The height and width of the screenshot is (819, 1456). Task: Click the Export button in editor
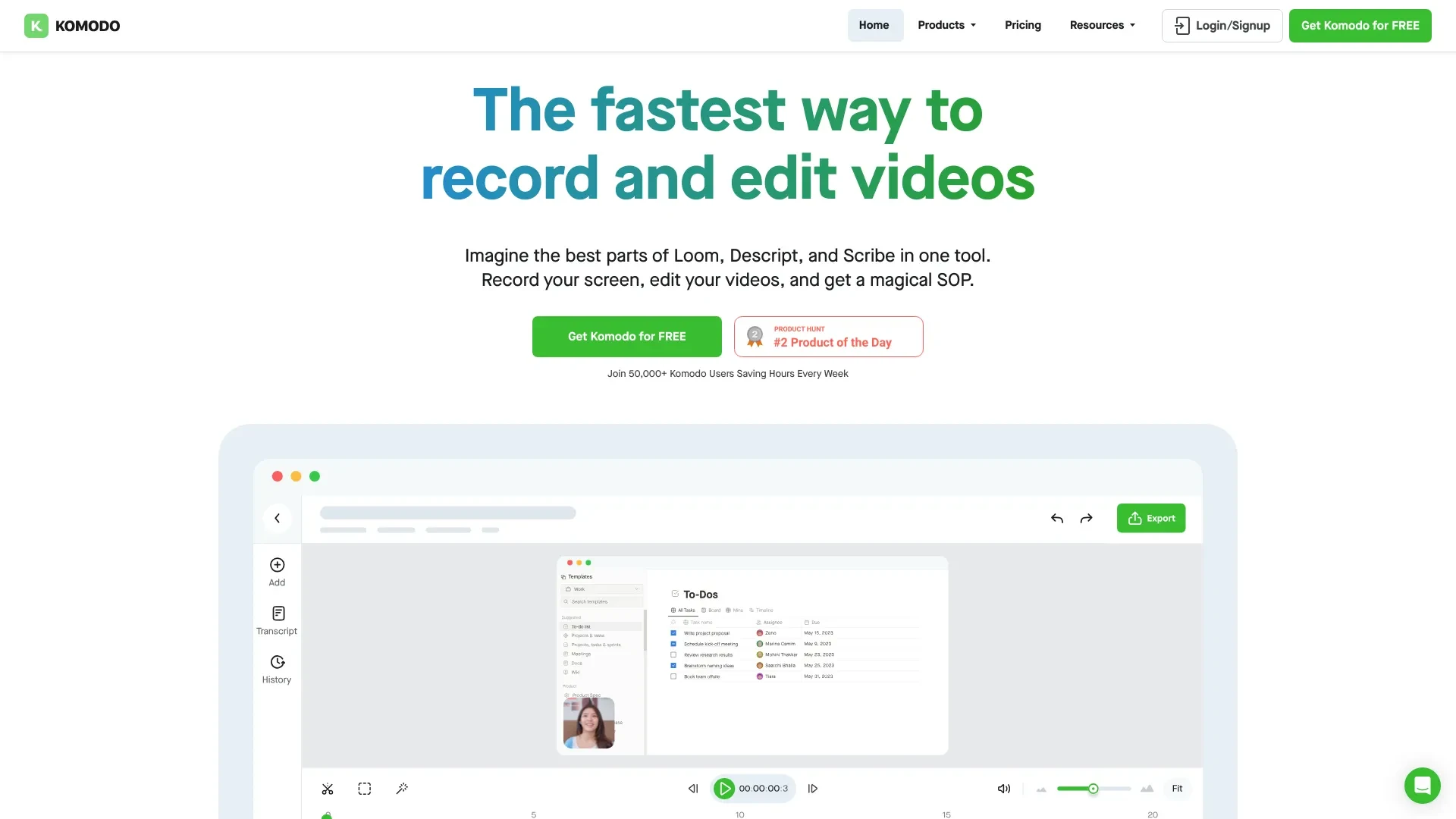[1151, 518]
